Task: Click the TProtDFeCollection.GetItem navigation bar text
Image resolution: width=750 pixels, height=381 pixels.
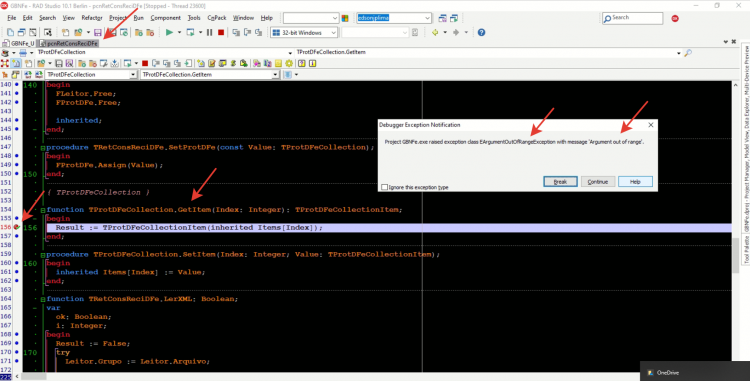Action: tap(331, 52)
